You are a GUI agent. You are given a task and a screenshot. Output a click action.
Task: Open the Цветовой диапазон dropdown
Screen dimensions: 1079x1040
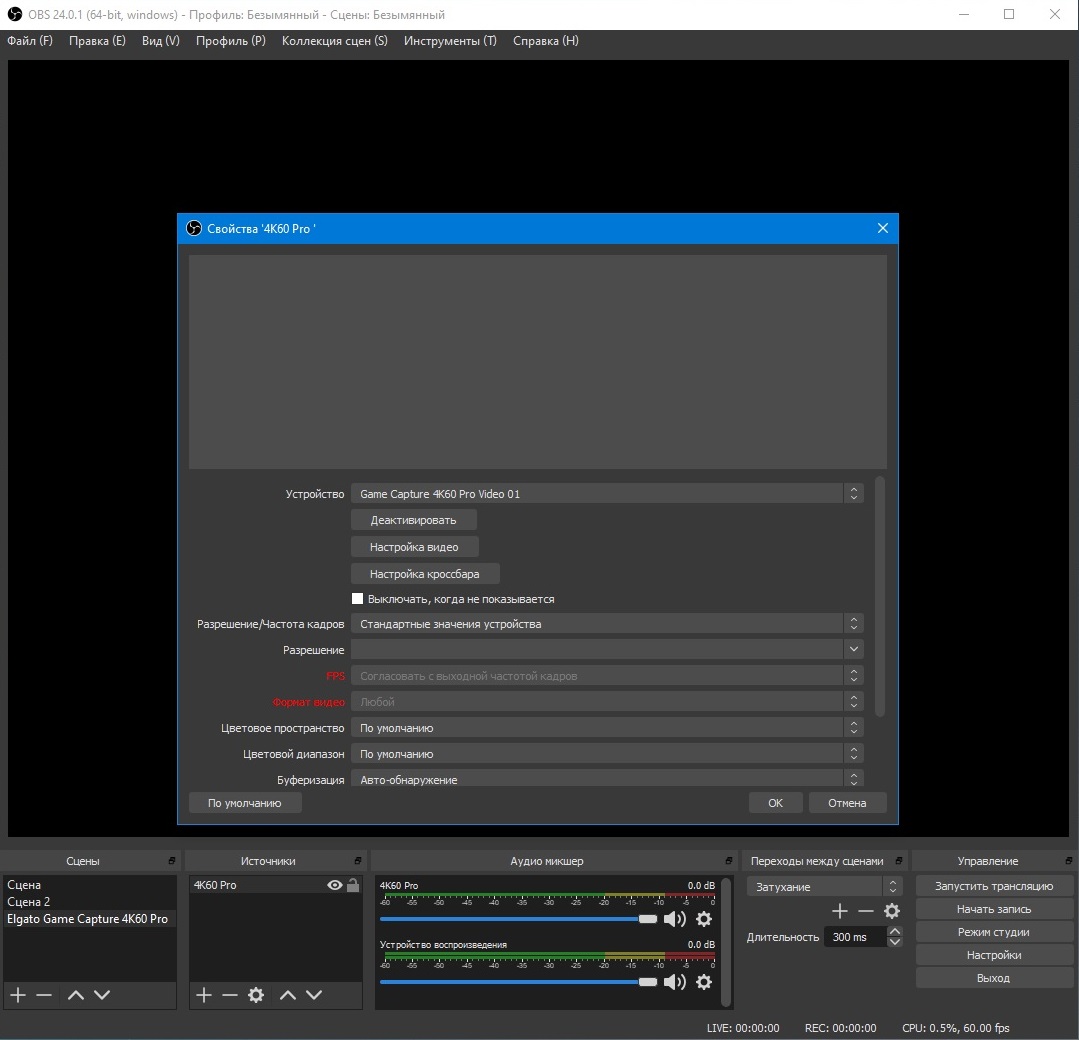click(x=607, y=754)
